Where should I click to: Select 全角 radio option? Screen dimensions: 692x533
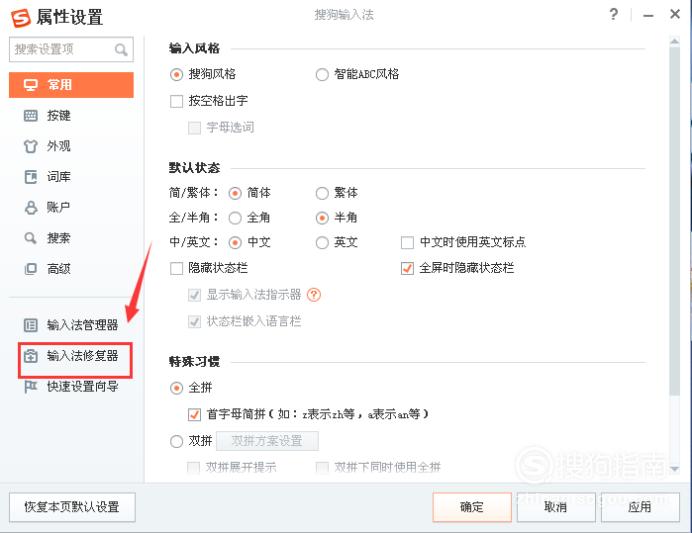pos(235,218)
